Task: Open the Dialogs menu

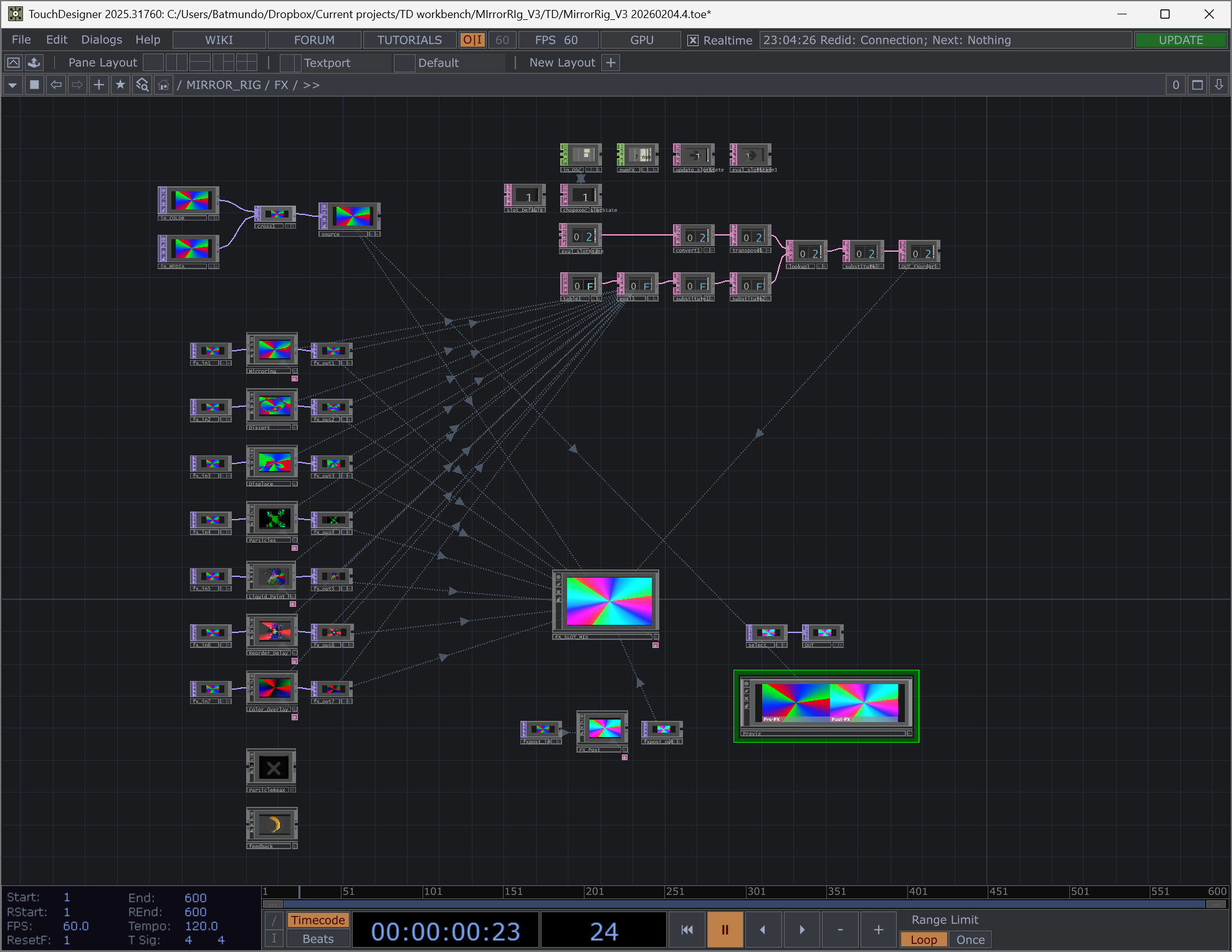Action: (102, 40)
